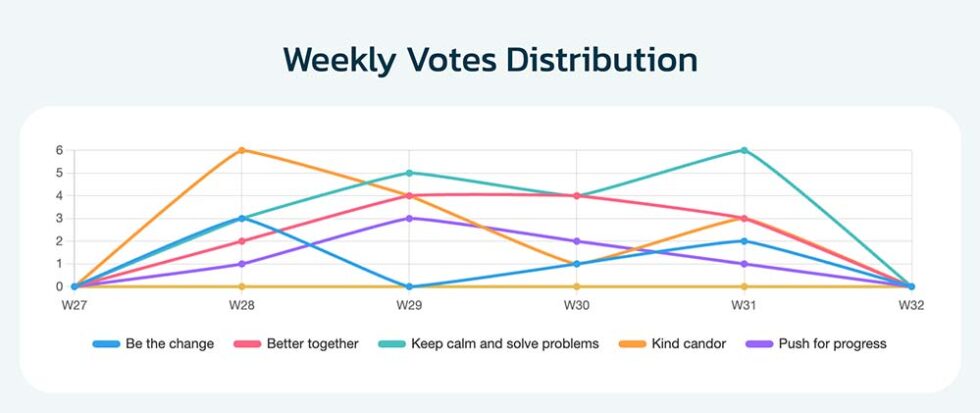This screenshot has width=980, height=413.
Task: Click the orange Kind candor swatch
Action: coord(632,344)
